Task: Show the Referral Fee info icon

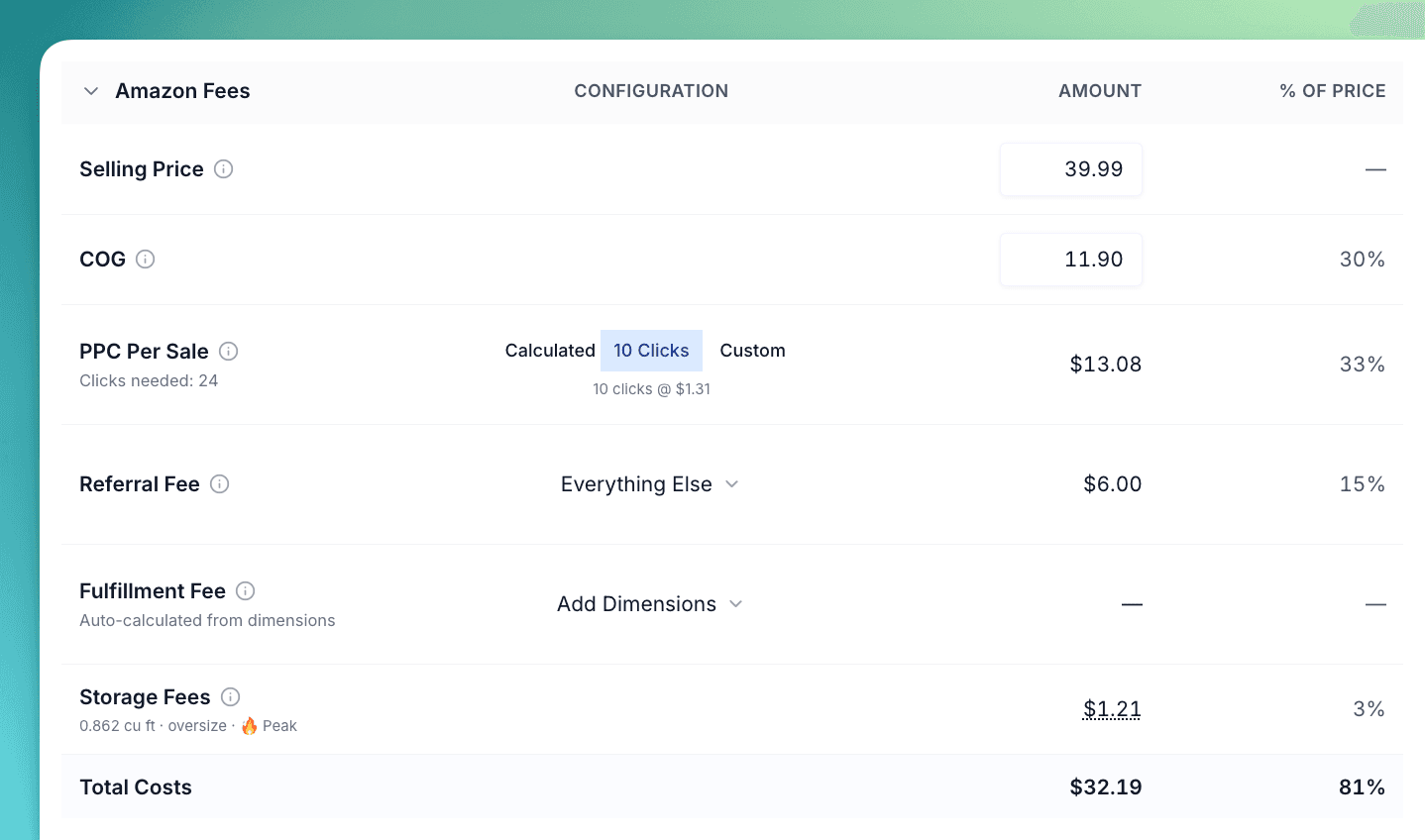Action: [x=220, y=484]
